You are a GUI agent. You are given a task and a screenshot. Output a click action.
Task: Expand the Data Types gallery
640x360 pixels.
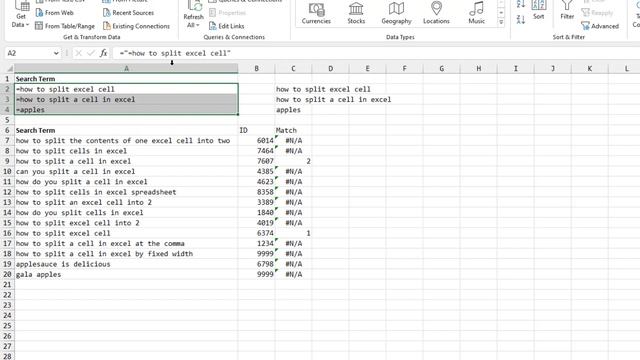pos(501,22)
